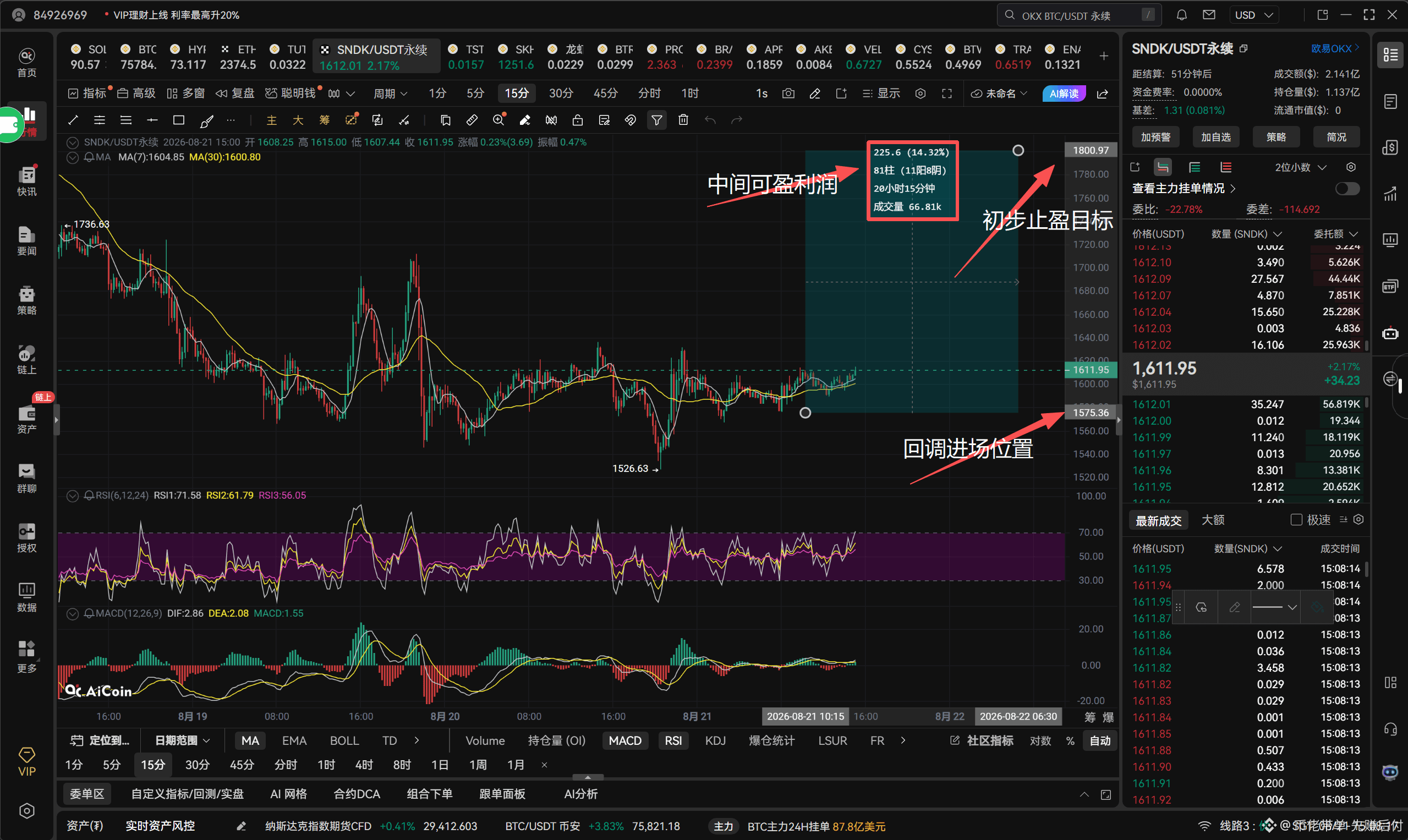
Task: Toggle 自动 auto scale
Action: pos(1100,741)
